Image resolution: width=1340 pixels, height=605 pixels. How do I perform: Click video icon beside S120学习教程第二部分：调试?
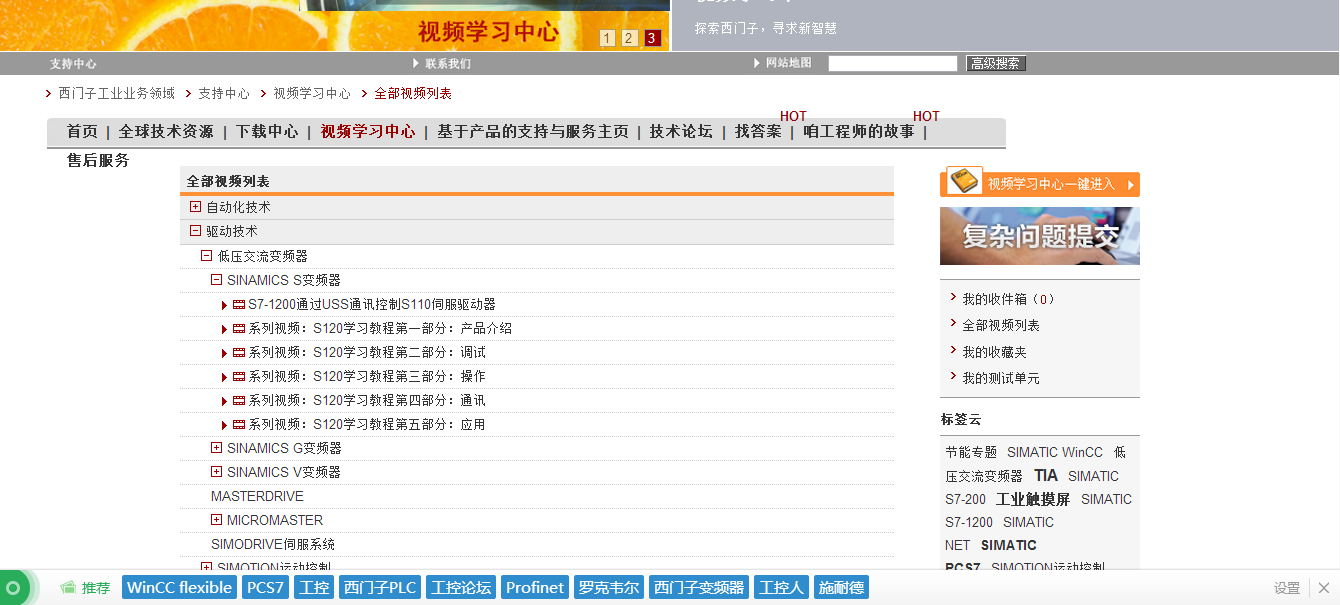coord(239,353)
